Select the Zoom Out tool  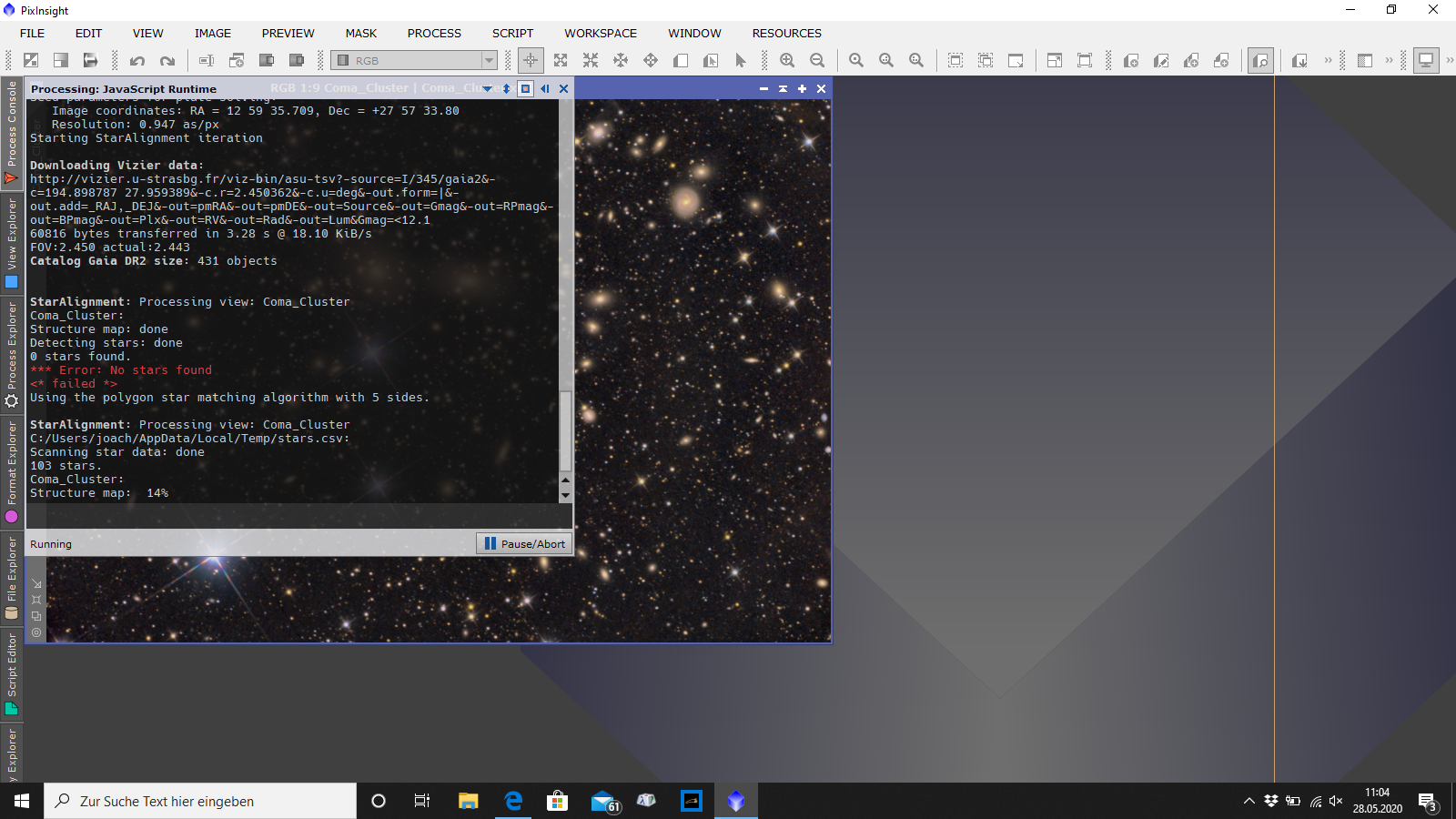(x=817, y=60)
